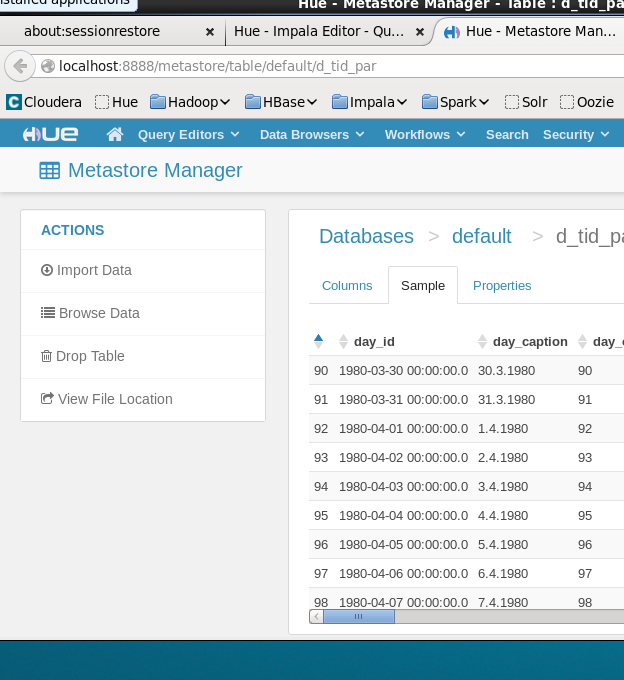Click the browser back arrow button
Screen dimensions: 624x680
point(20,67)
